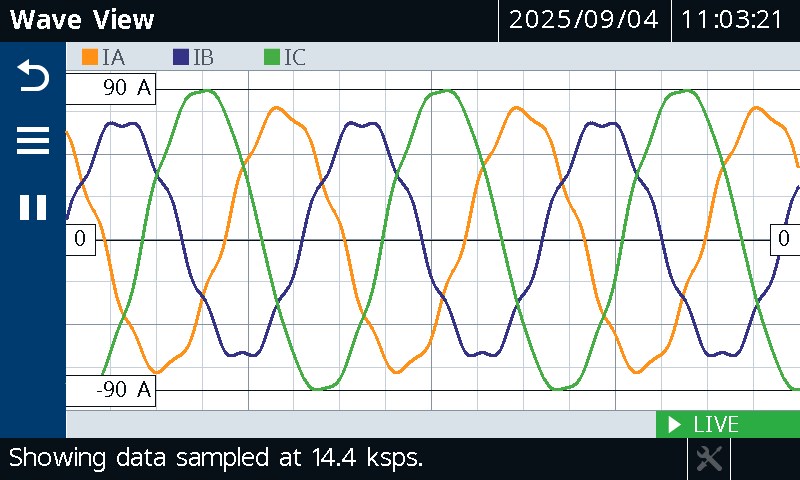800x480 pixels.
Task: Click the play triangle in LIVE indicator
Action: 674,425
